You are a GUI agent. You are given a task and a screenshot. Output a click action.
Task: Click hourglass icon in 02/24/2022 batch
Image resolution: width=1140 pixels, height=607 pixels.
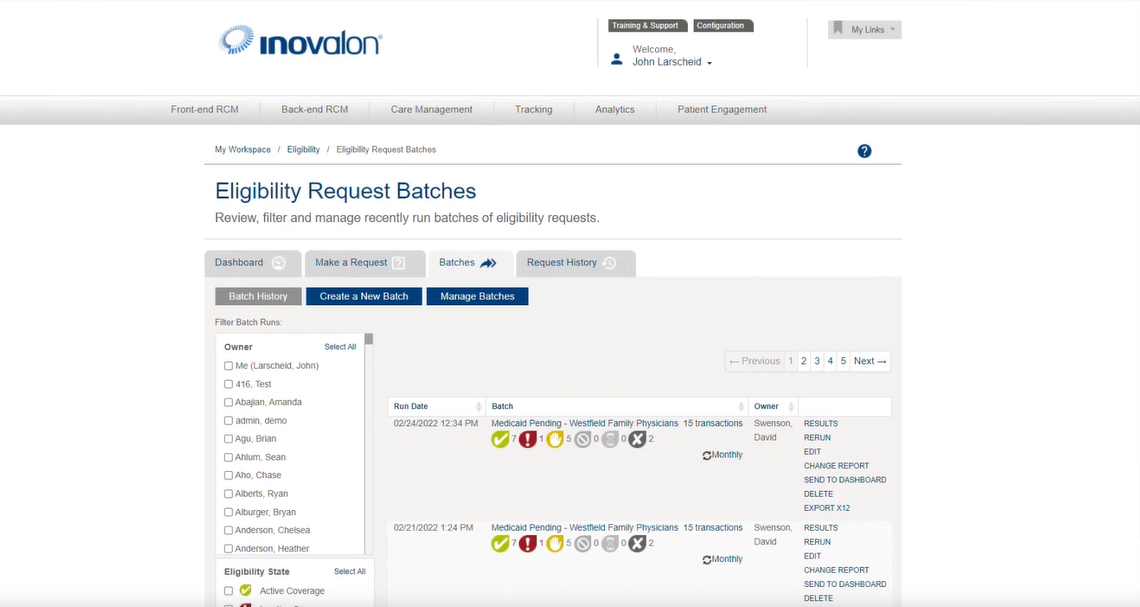(611, 439)
